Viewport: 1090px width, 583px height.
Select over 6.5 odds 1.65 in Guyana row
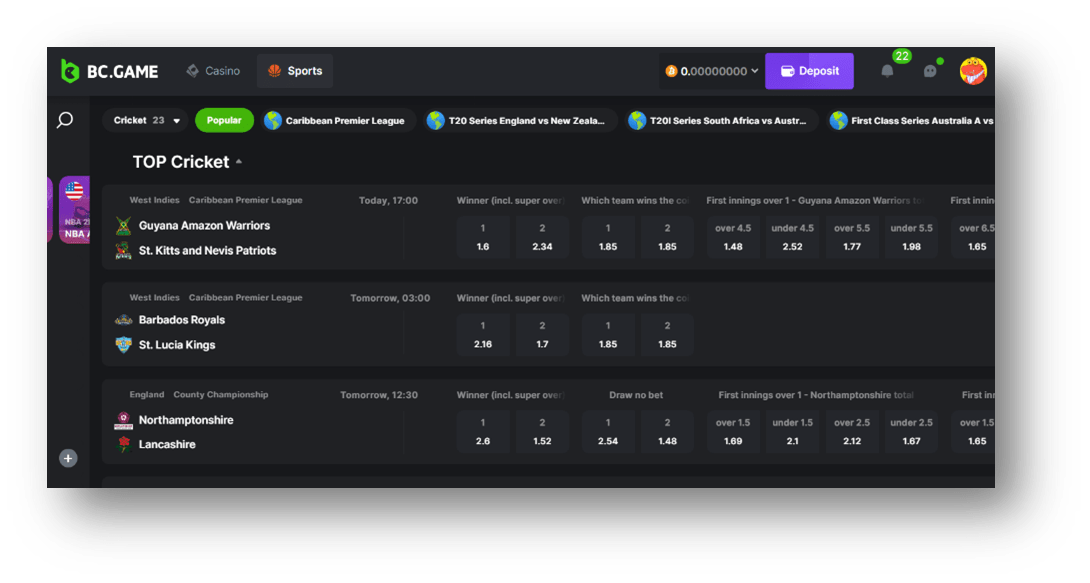pyautogui.click(x=973, y=237)
